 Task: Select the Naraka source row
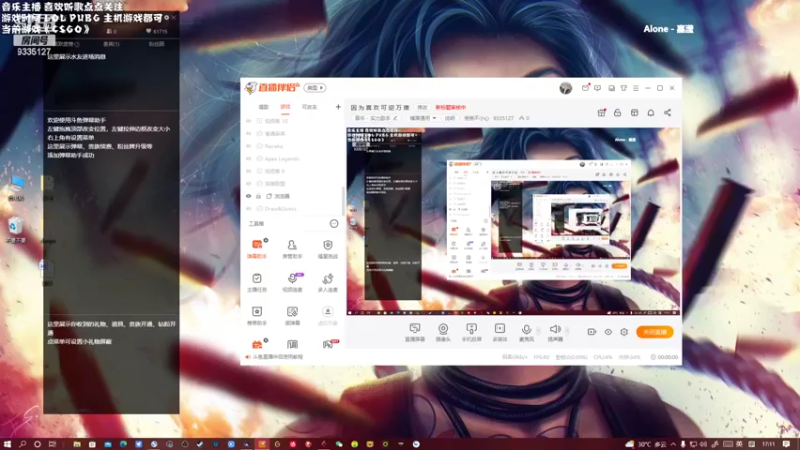pos(293,146)
